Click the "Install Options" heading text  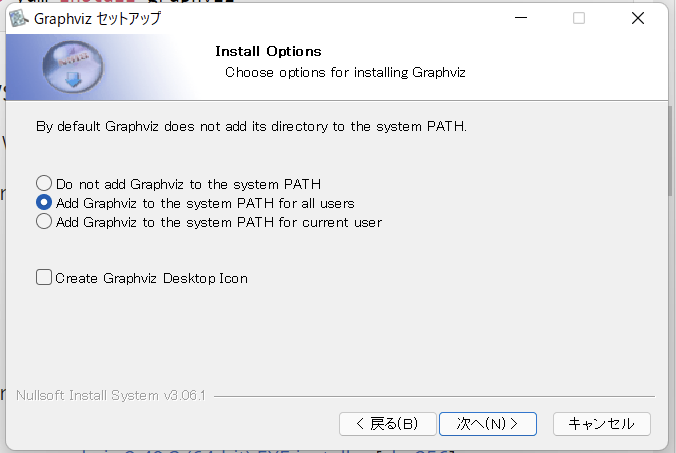(x=268, y=51)
